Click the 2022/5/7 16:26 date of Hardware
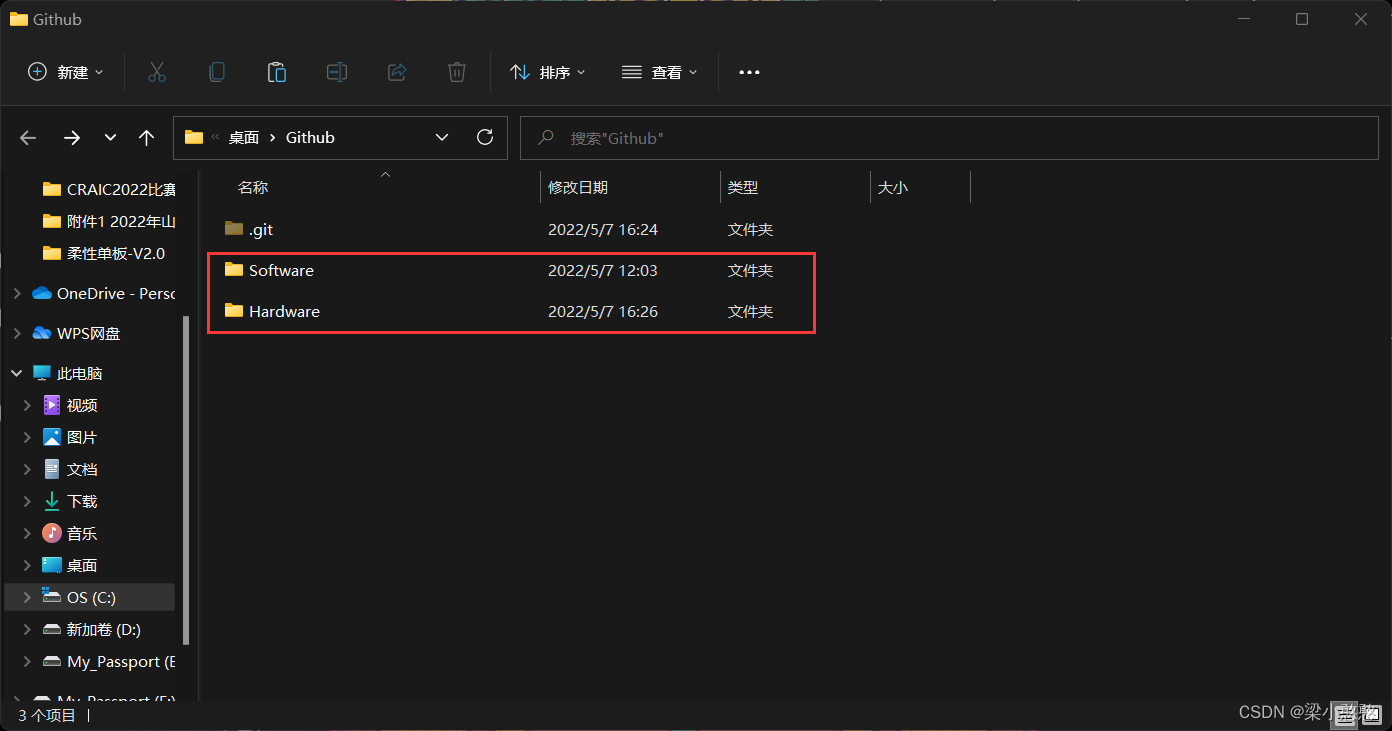The image size is (1392, 731). pos(603,311)
